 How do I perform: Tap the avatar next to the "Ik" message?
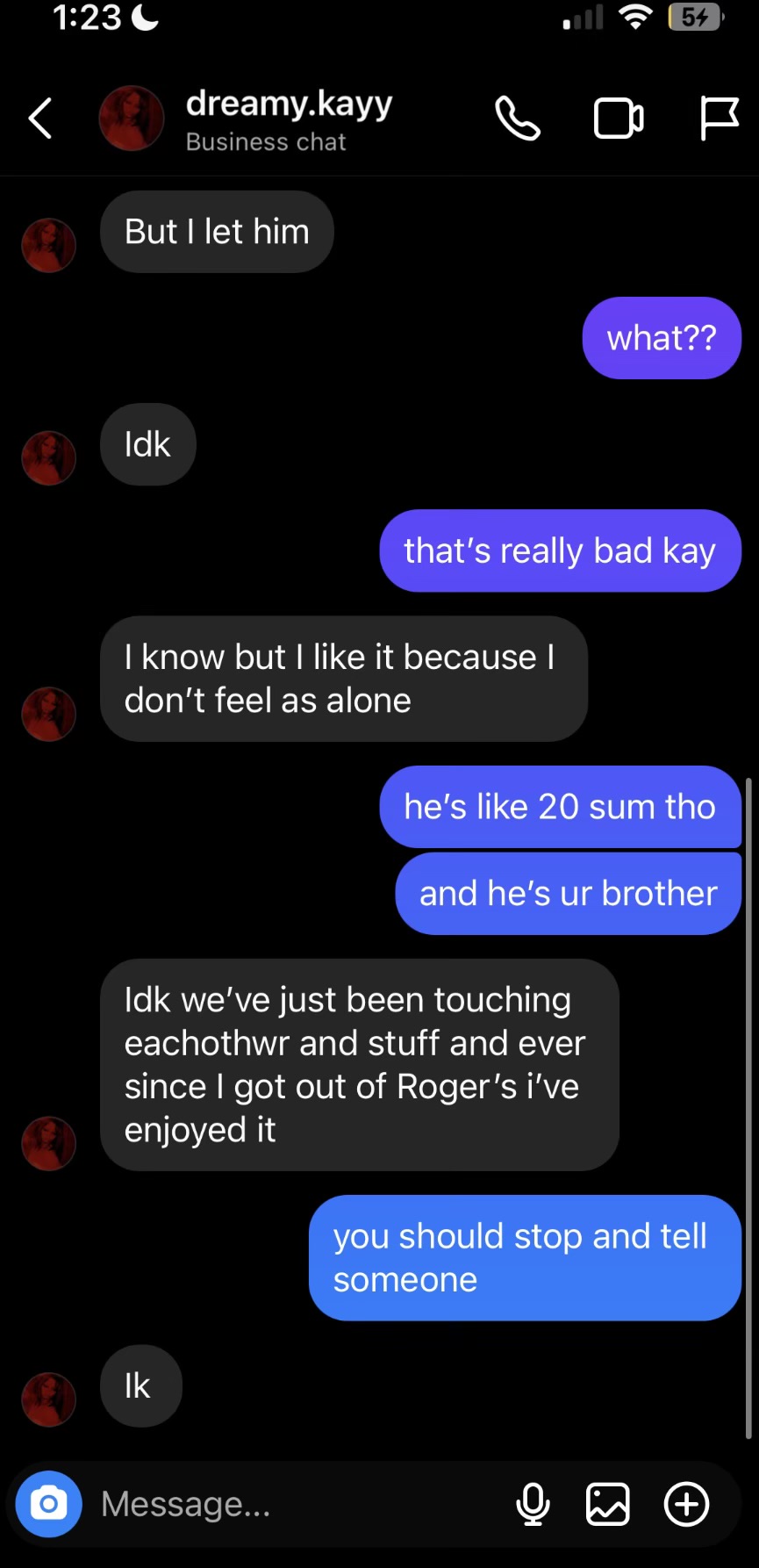point(49,1399)
